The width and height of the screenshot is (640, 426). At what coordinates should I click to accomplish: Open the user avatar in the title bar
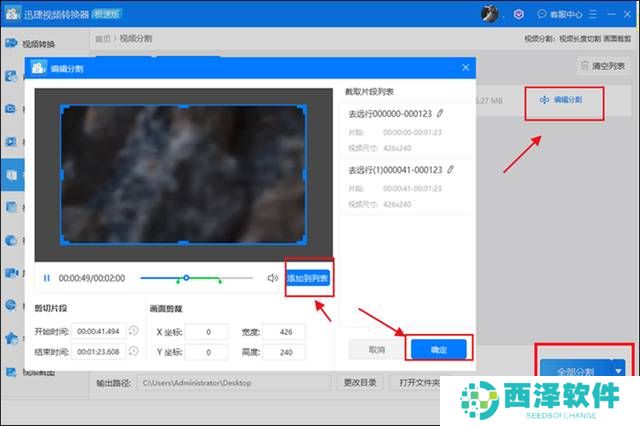coord(489,14)
